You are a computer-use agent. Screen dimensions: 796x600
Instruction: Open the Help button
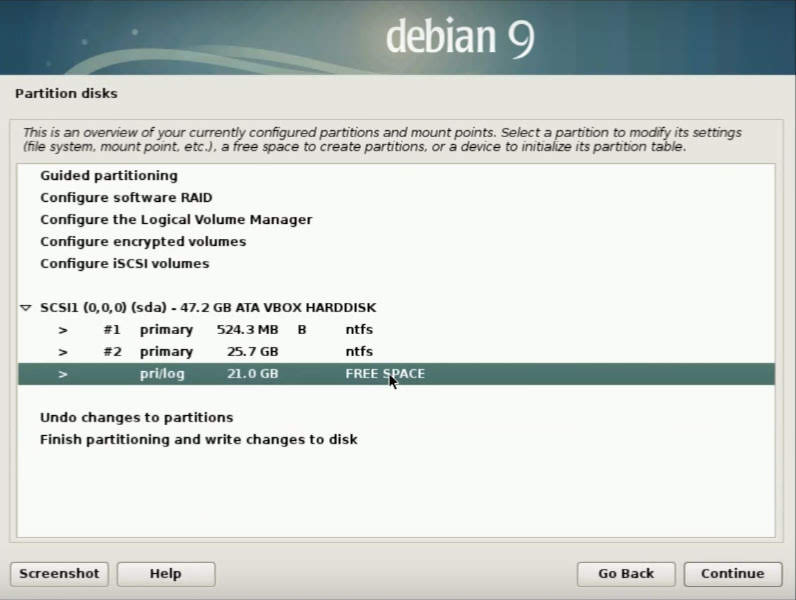[166, 574]
